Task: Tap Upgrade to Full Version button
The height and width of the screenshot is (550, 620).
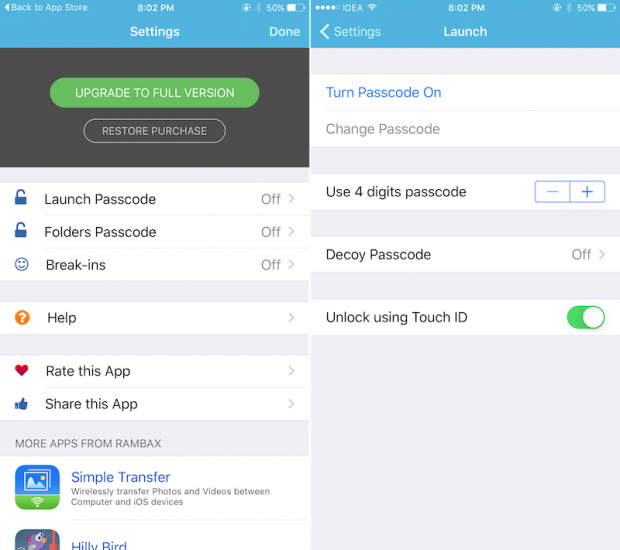Action: 155,93
